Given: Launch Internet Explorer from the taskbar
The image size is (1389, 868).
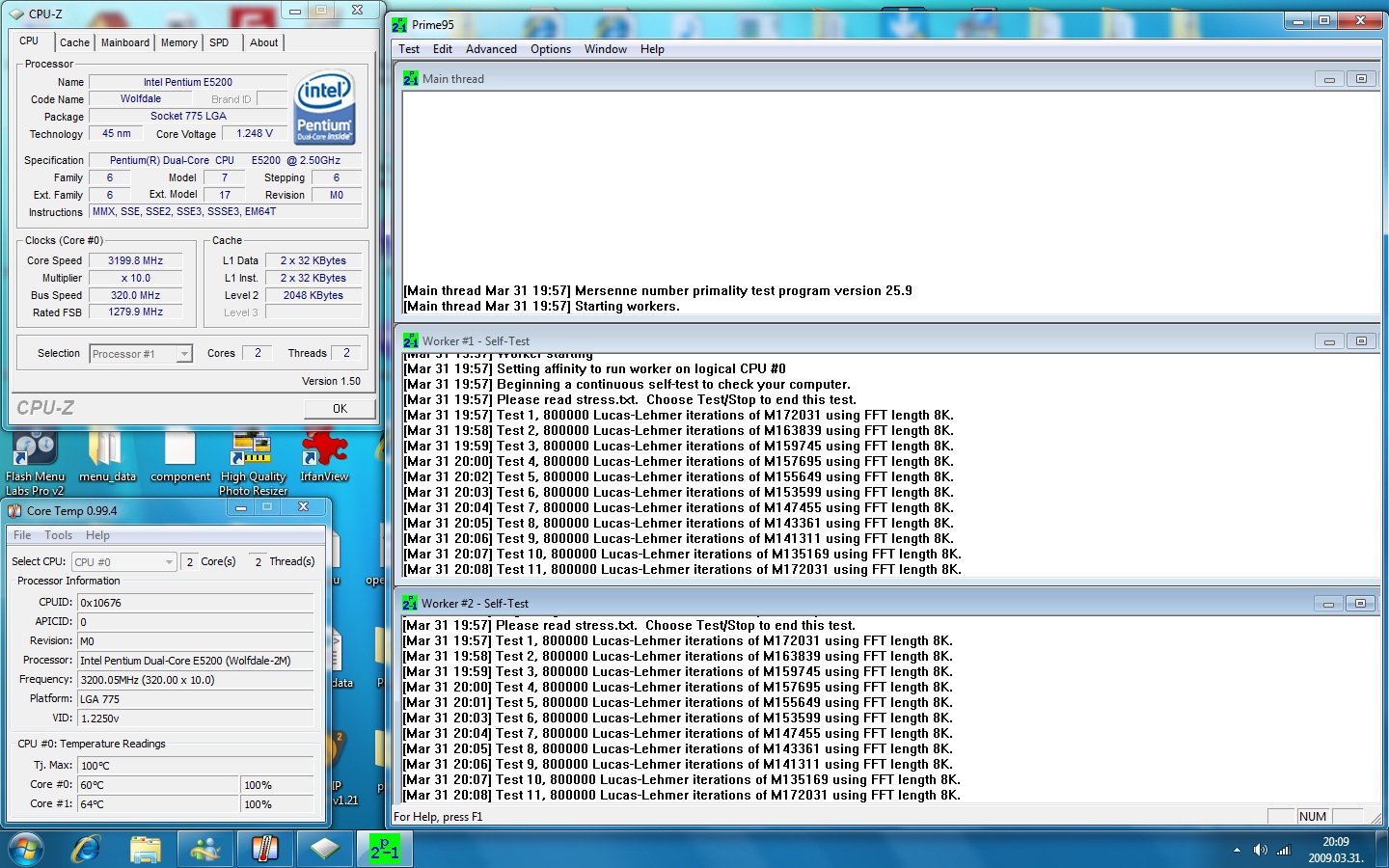Looking at the screenshot, I should coord(87,849).
